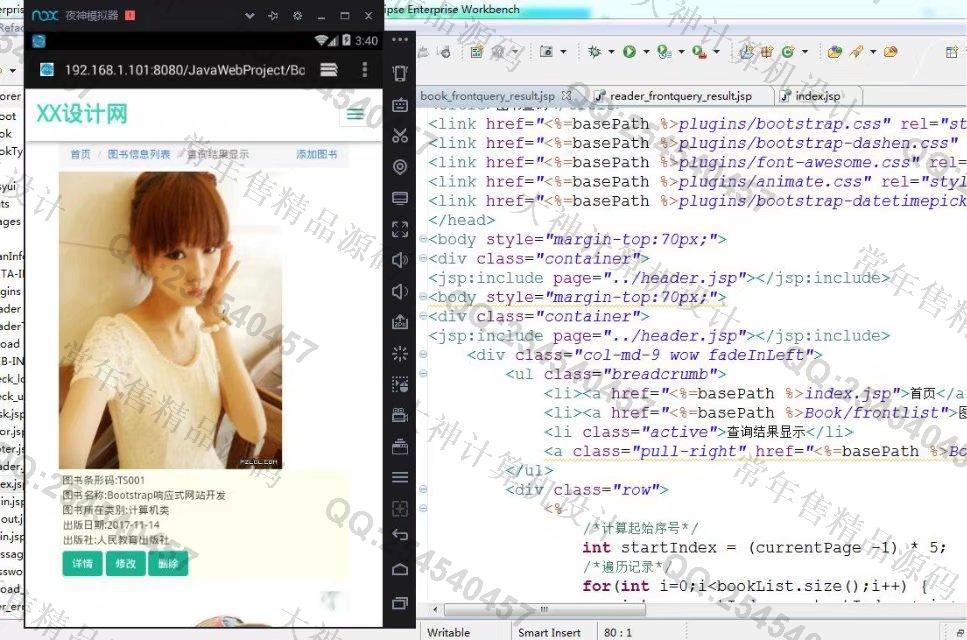Open Android recent apps in Nox sidebar
This screenshot has height=640, width=967.
pos(400,603)
